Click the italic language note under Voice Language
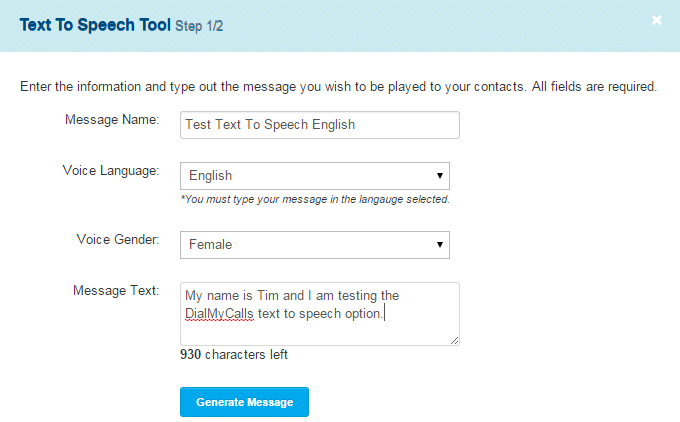The height and width of the screenshot is (422, 680). coord(315,200)
